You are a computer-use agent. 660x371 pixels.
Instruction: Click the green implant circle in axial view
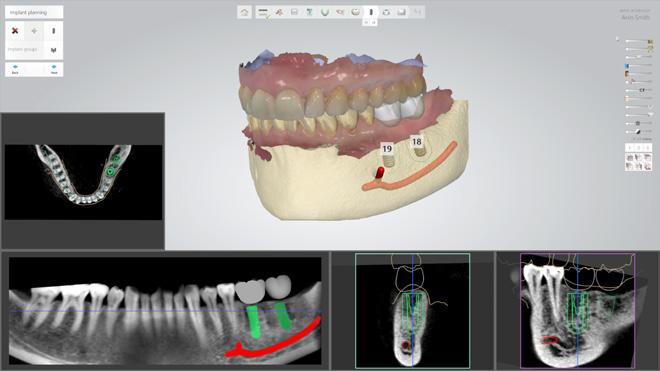[x=110, y=171]
